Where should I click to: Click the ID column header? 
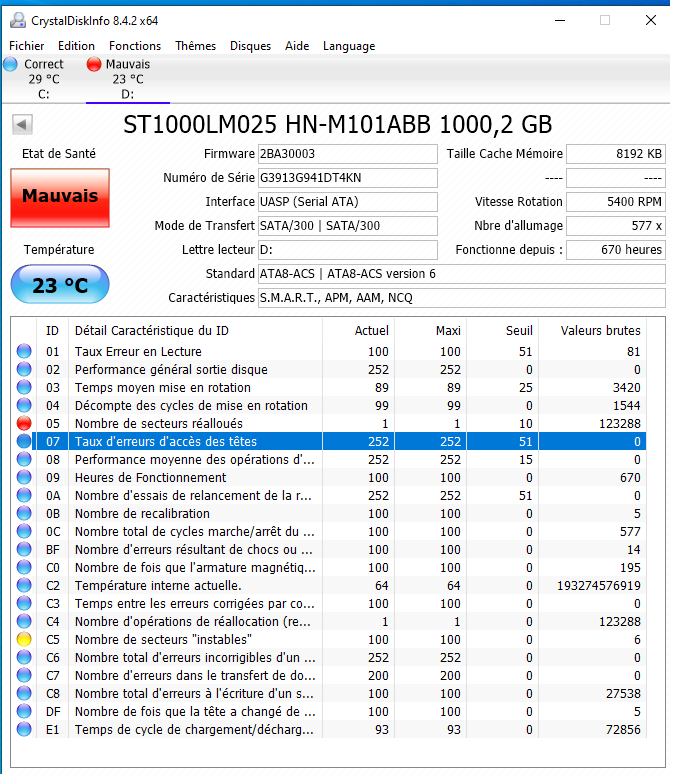pos(52,331)
